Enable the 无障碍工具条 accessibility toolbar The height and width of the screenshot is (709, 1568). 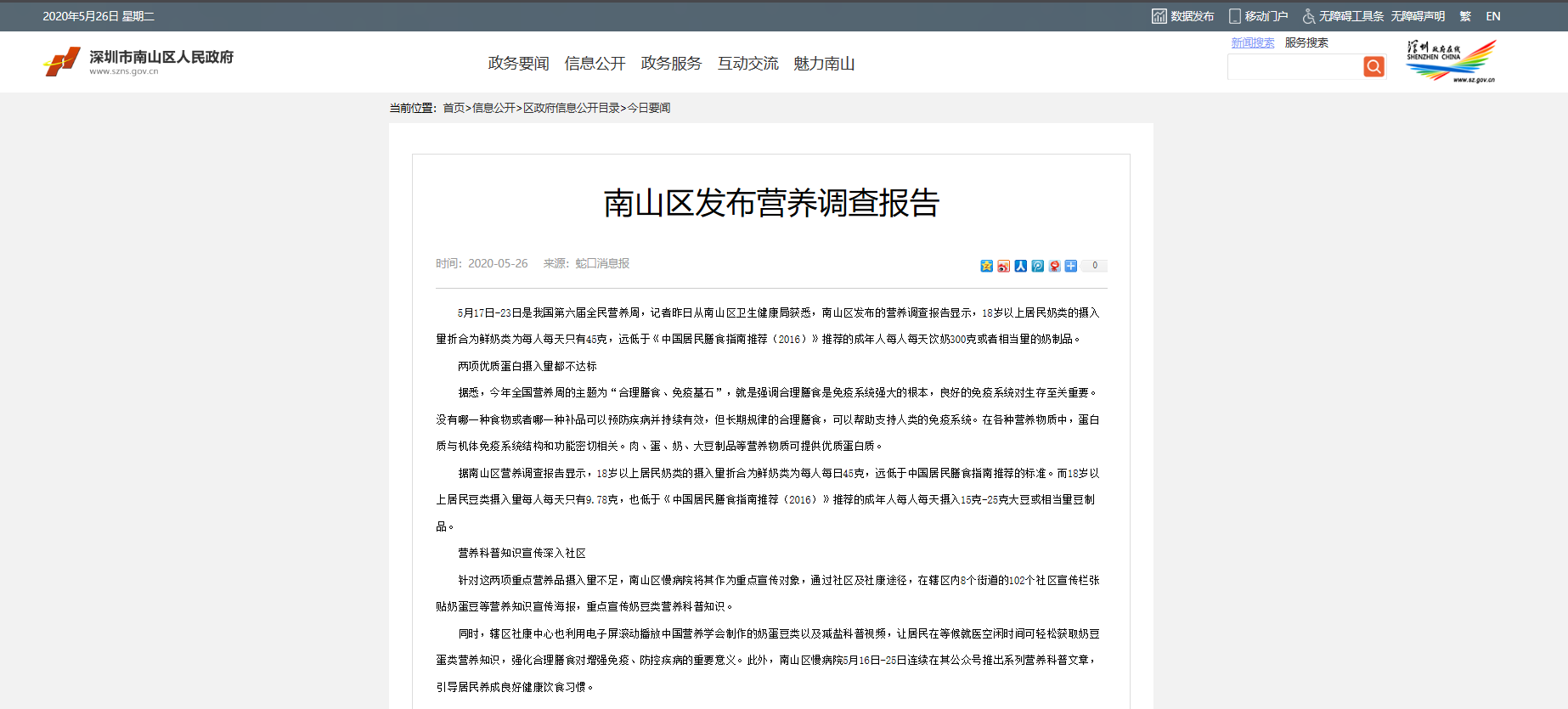click(1343, 16)
